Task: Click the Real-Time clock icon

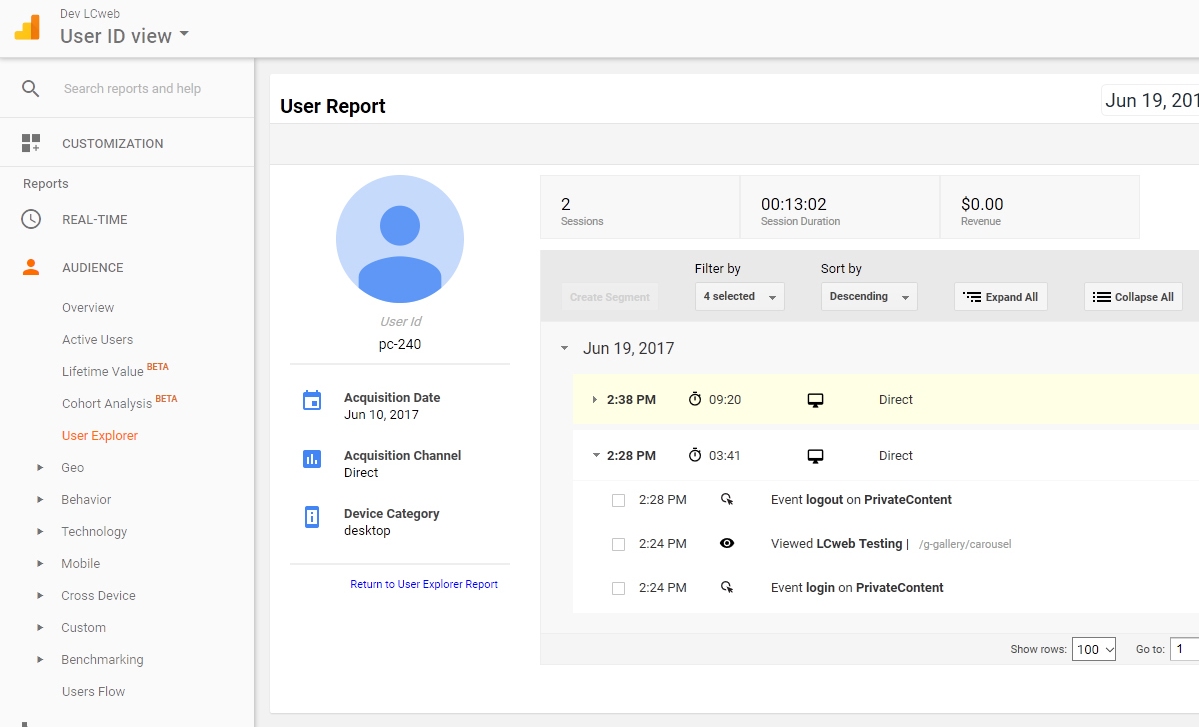Action: click(31, 219)
